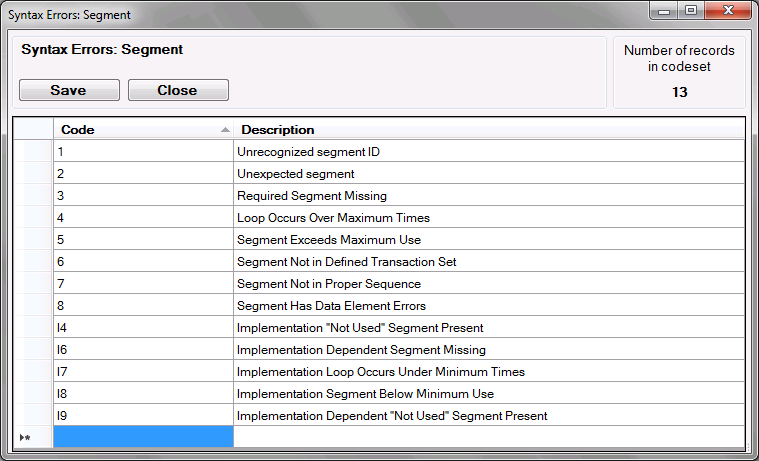The image size is (759, 461).
Task: Maximize the Syntax Errors window
Action: click(x=690, y=10)
